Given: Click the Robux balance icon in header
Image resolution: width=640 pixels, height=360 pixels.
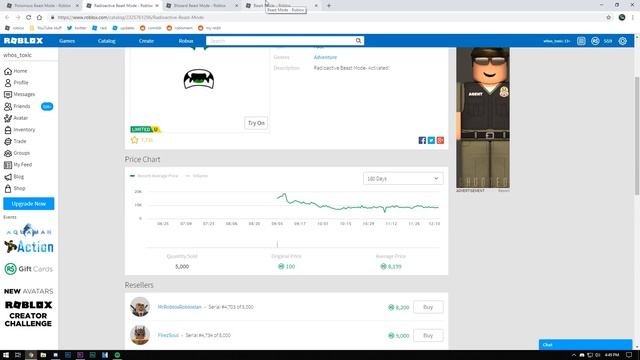Looking at the screenshot, I should pos(595,41).
